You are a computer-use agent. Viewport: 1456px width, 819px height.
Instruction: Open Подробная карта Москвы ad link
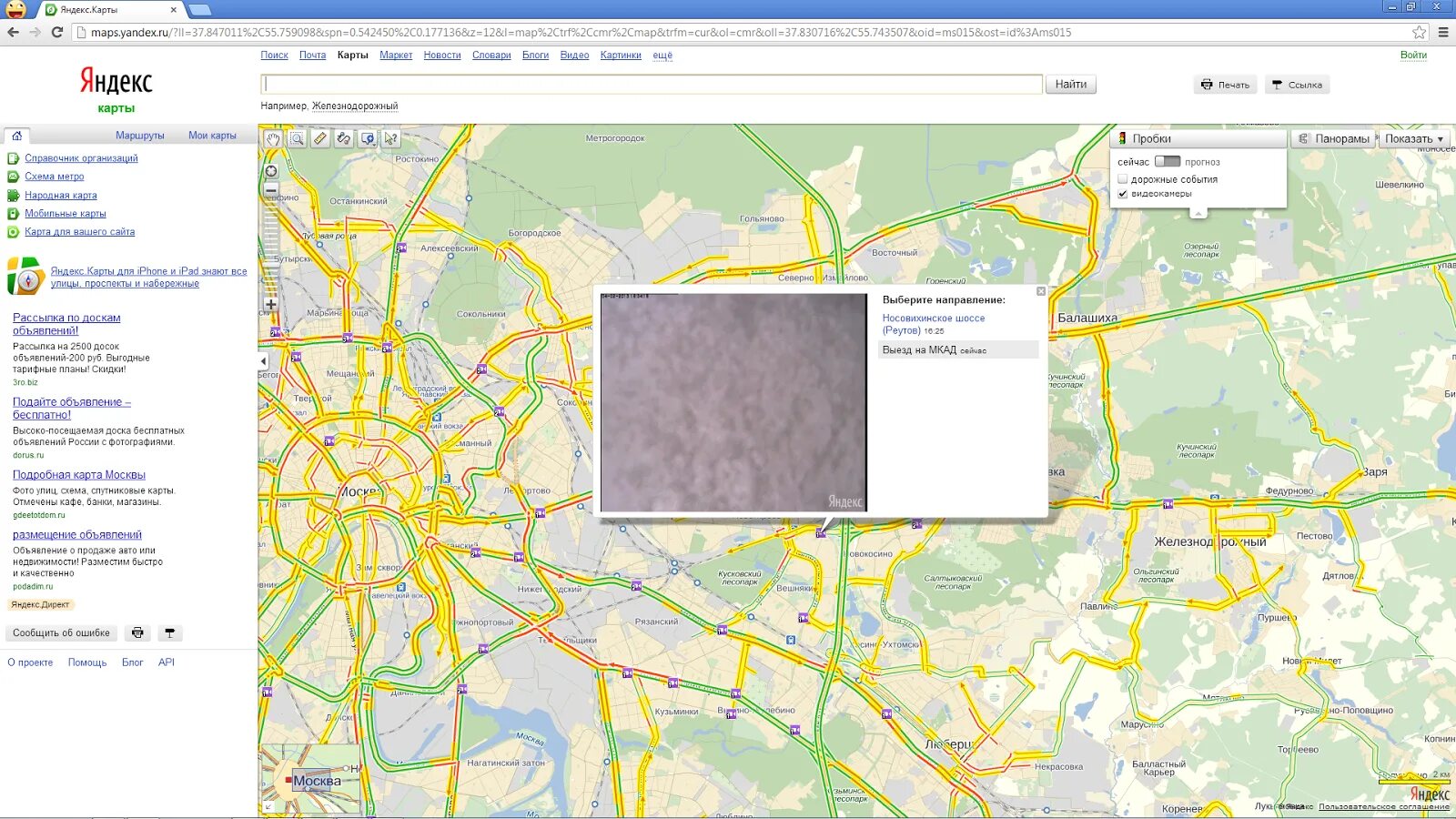[79, 475]
